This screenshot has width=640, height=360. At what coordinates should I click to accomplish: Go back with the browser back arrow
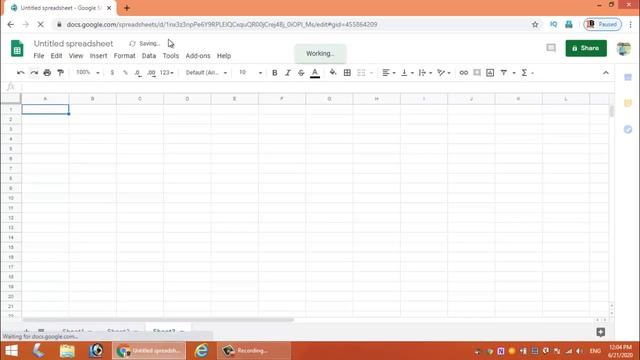pos(11,24)
